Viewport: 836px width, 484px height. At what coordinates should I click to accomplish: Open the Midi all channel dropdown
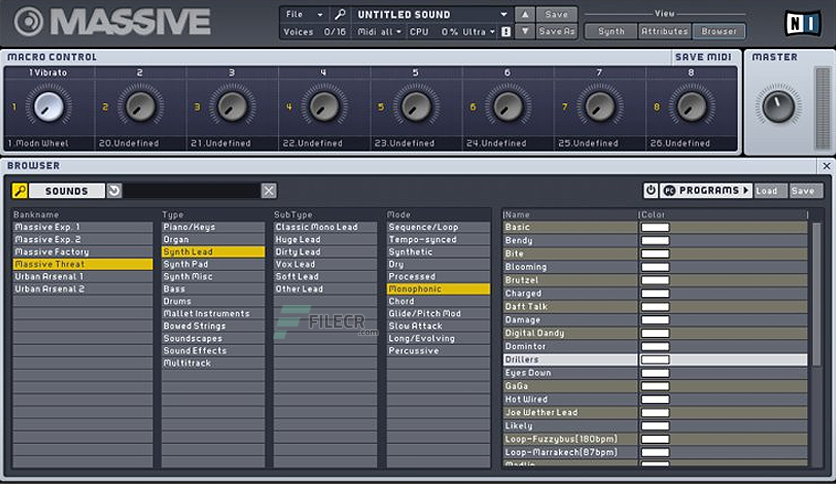pyautogui.click(x=379, y=32)
